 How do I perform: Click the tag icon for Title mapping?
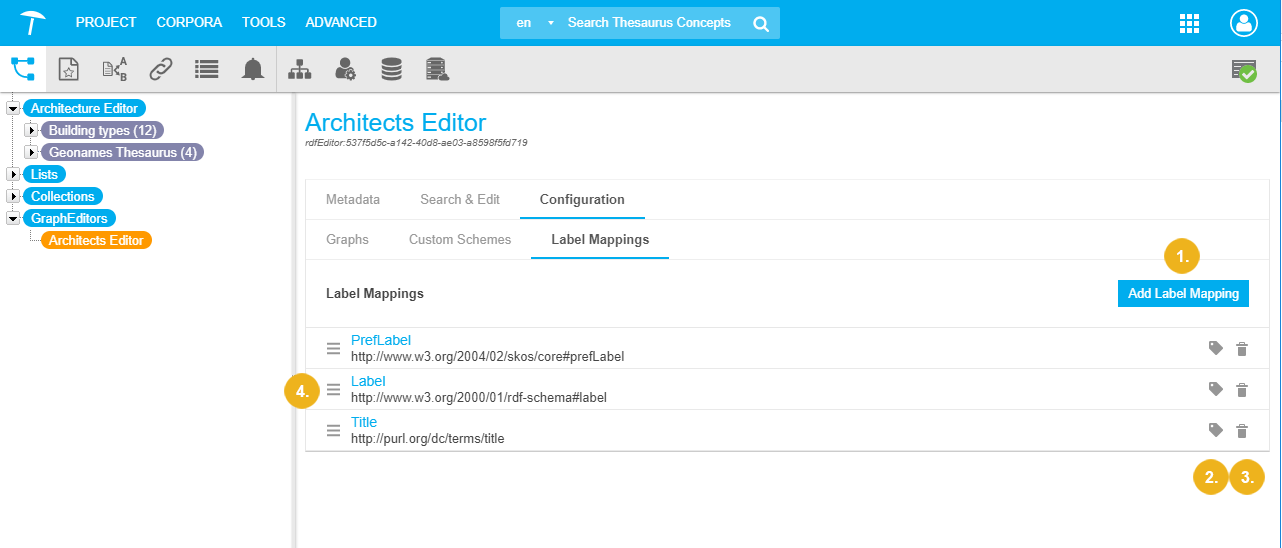tap(1215, 430)
